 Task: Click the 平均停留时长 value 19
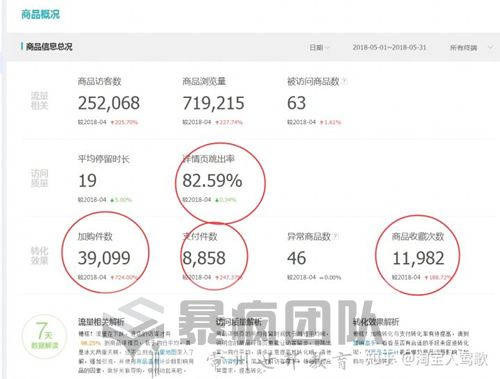pos(87,181)
